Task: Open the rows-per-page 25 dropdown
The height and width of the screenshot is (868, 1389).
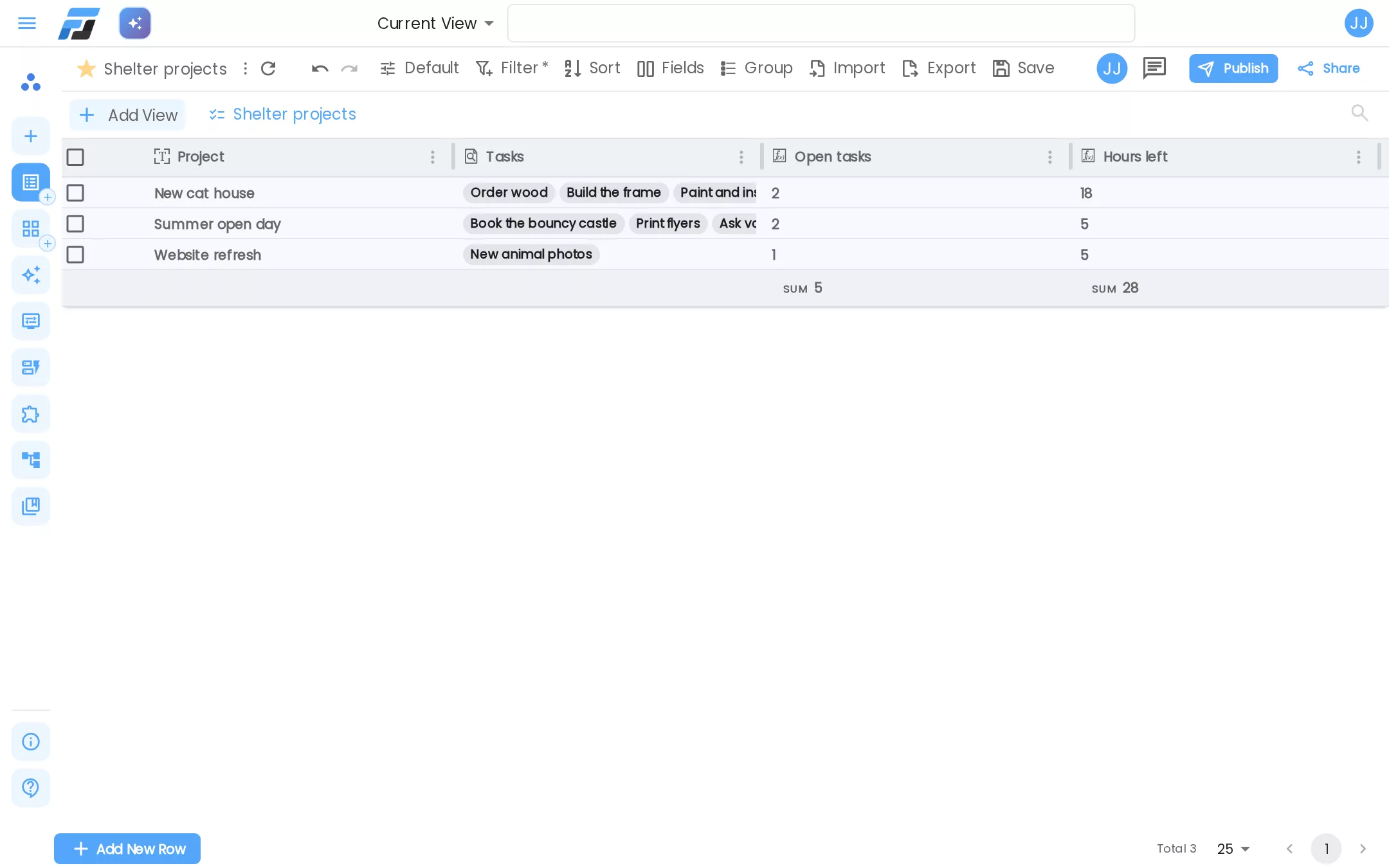Action: 1233,849
